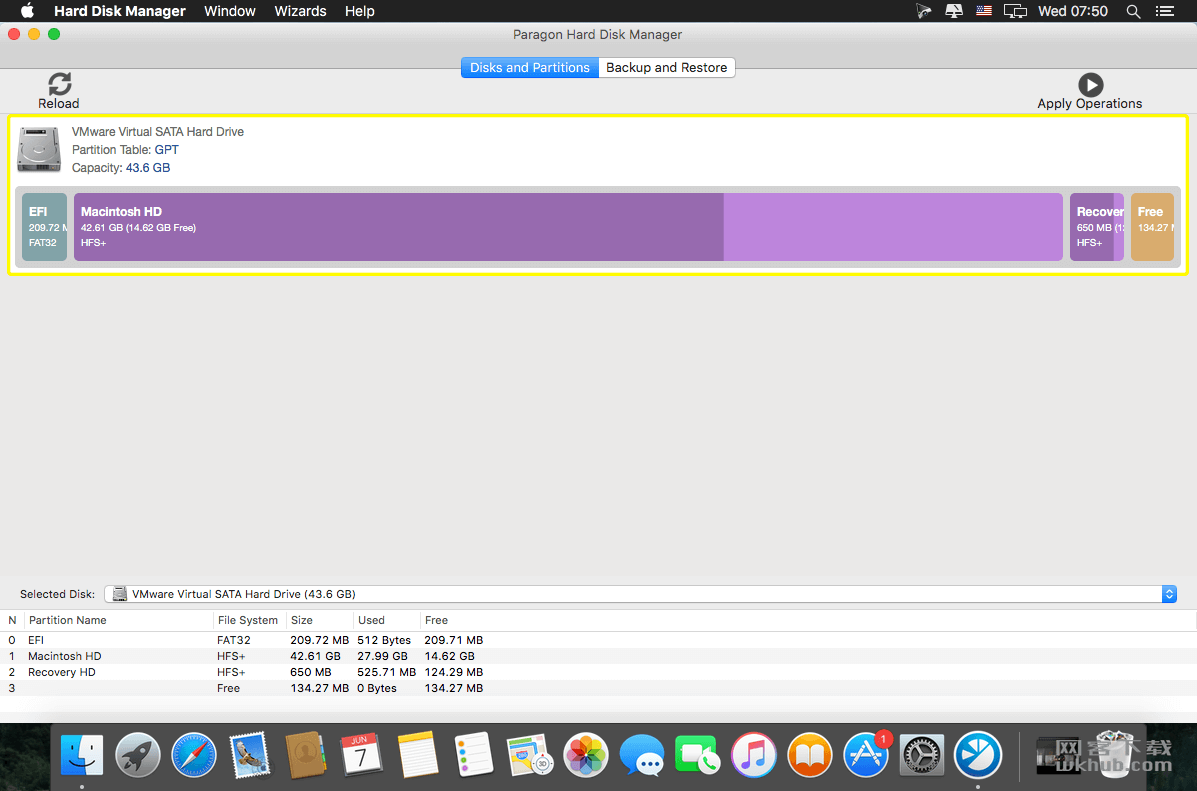Click the GPT partition table value

pos(166,150)
